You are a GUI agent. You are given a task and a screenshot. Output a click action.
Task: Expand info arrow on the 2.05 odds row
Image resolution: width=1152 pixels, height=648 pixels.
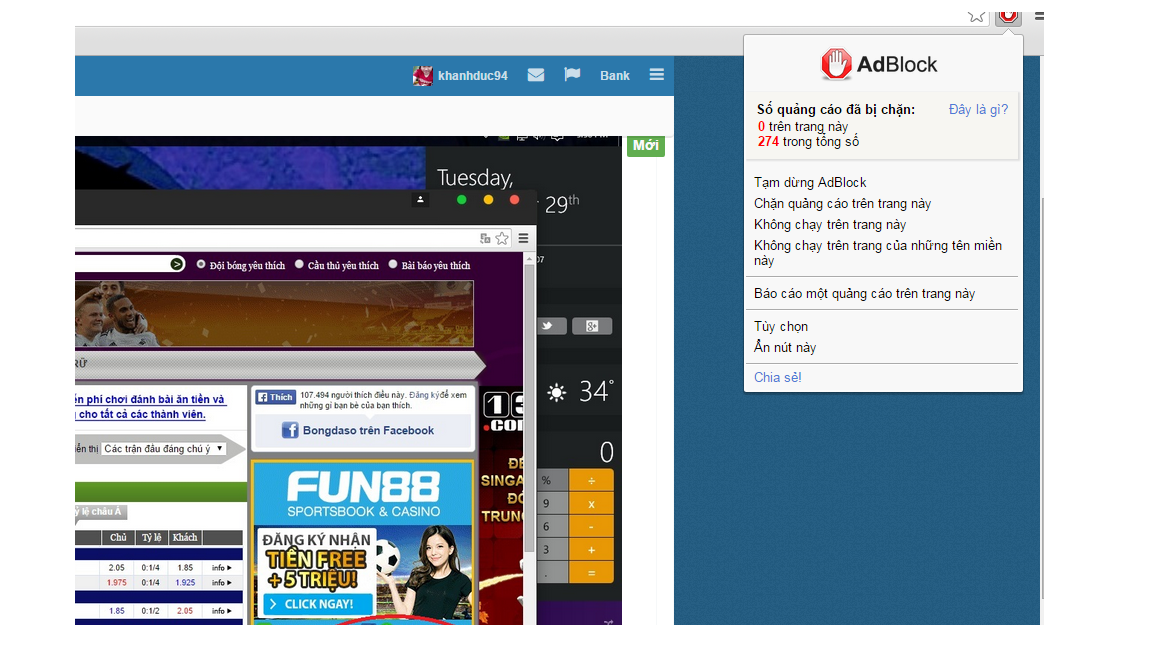221,568
